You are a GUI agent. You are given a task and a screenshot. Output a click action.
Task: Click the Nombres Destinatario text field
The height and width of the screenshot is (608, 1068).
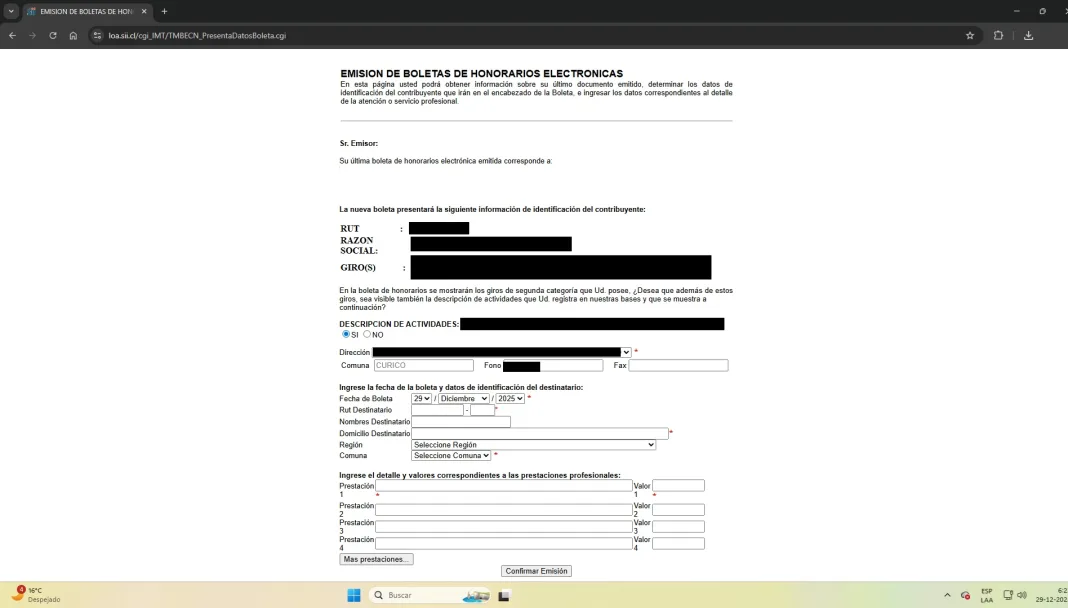[x=460, y=421]
